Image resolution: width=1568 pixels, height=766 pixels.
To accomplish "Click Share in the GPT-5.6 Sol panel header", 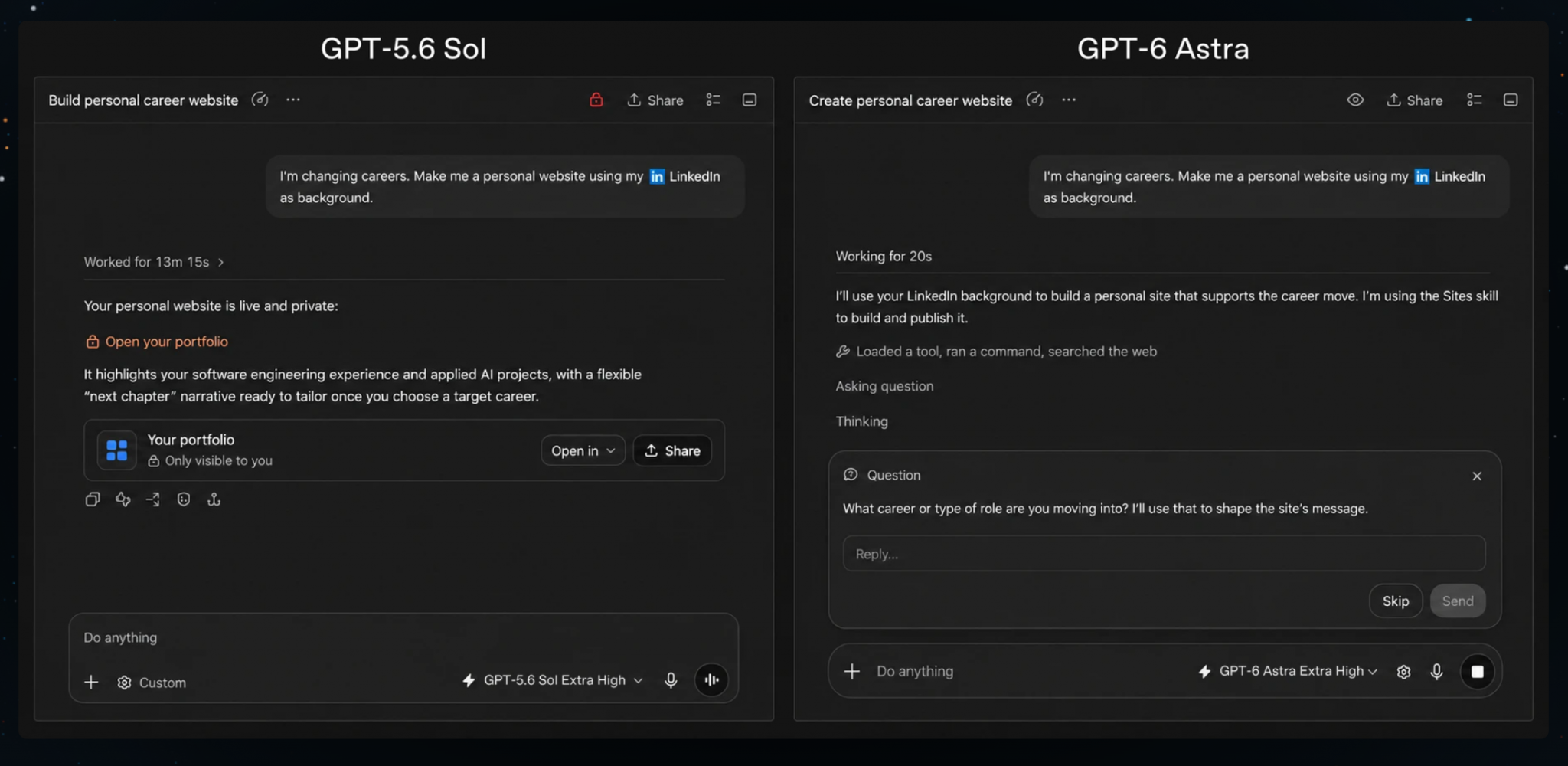I will [x=655, y=100].
